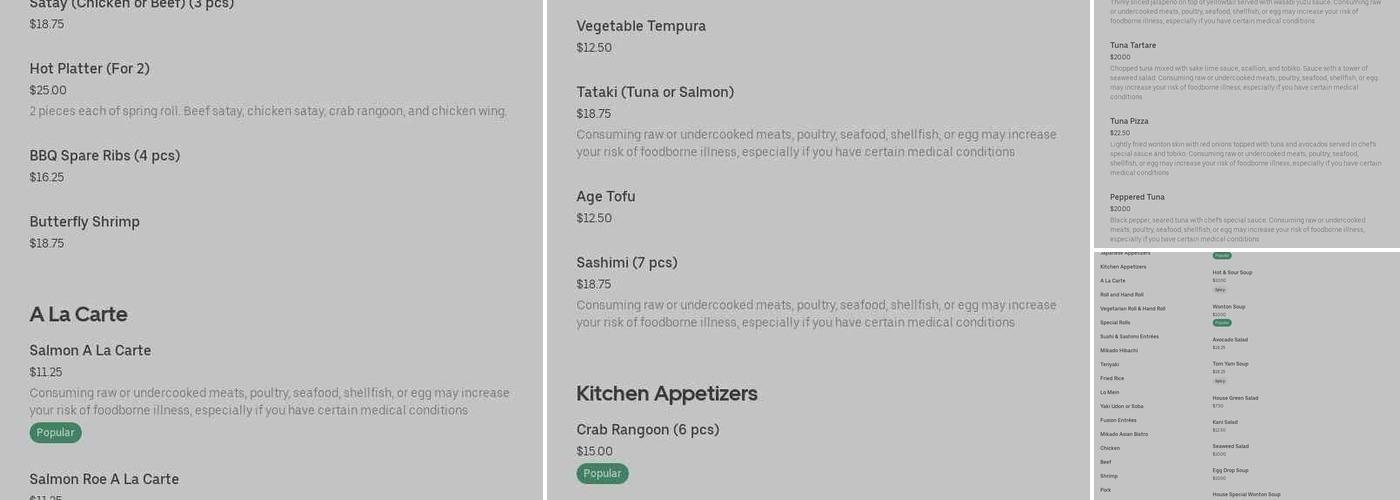Go to Special Rolls category
This screenshot has height=500, width=1400.
pos(1115,323)
